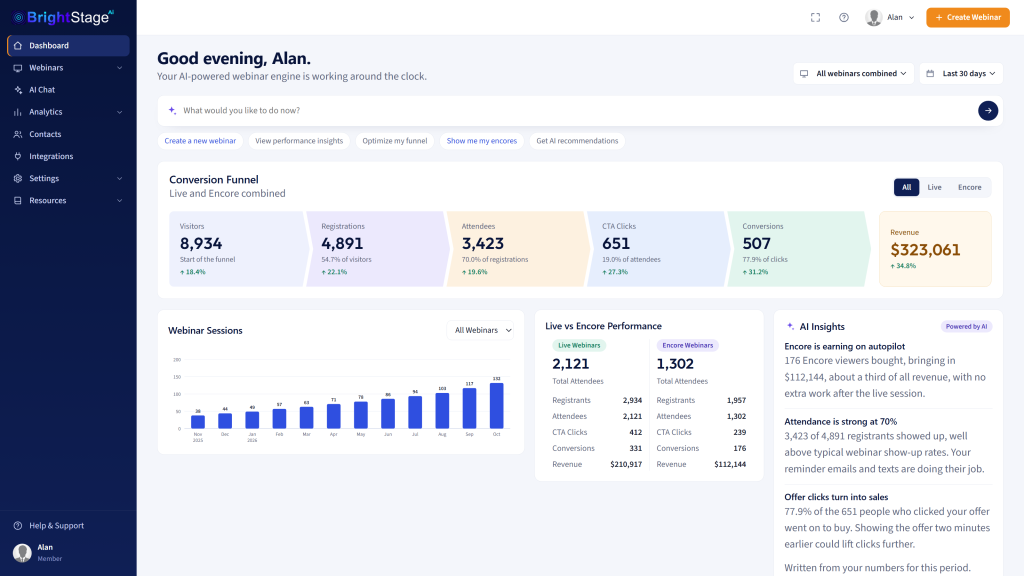Click the Optimize my funnel chip
The image size is (1024, 576).
point(394,141)
